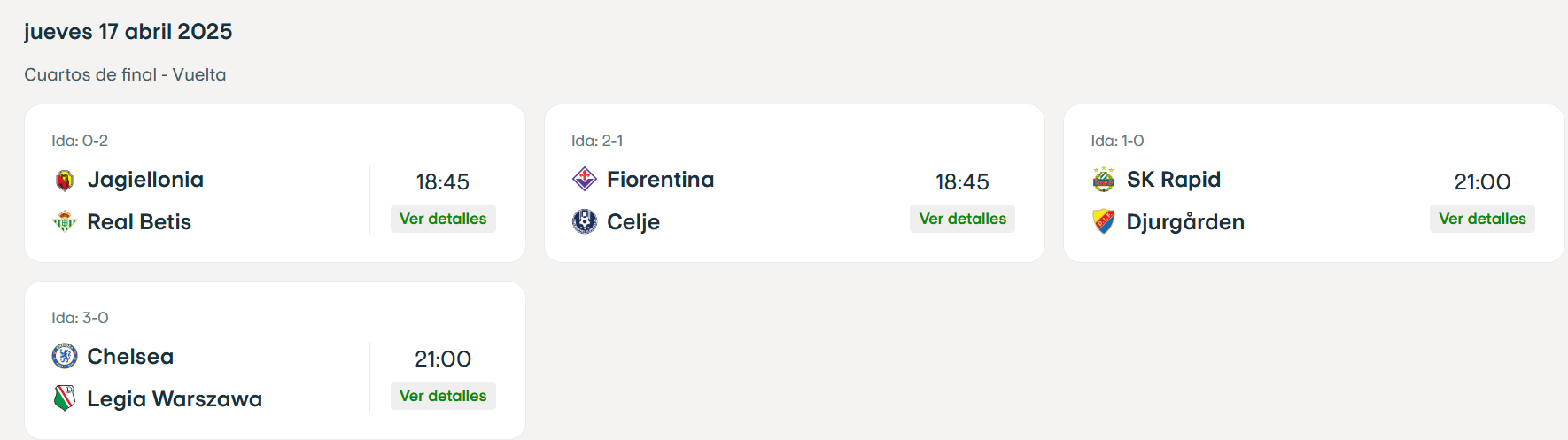Click the Fiorentina club crest

pos(585,180)
